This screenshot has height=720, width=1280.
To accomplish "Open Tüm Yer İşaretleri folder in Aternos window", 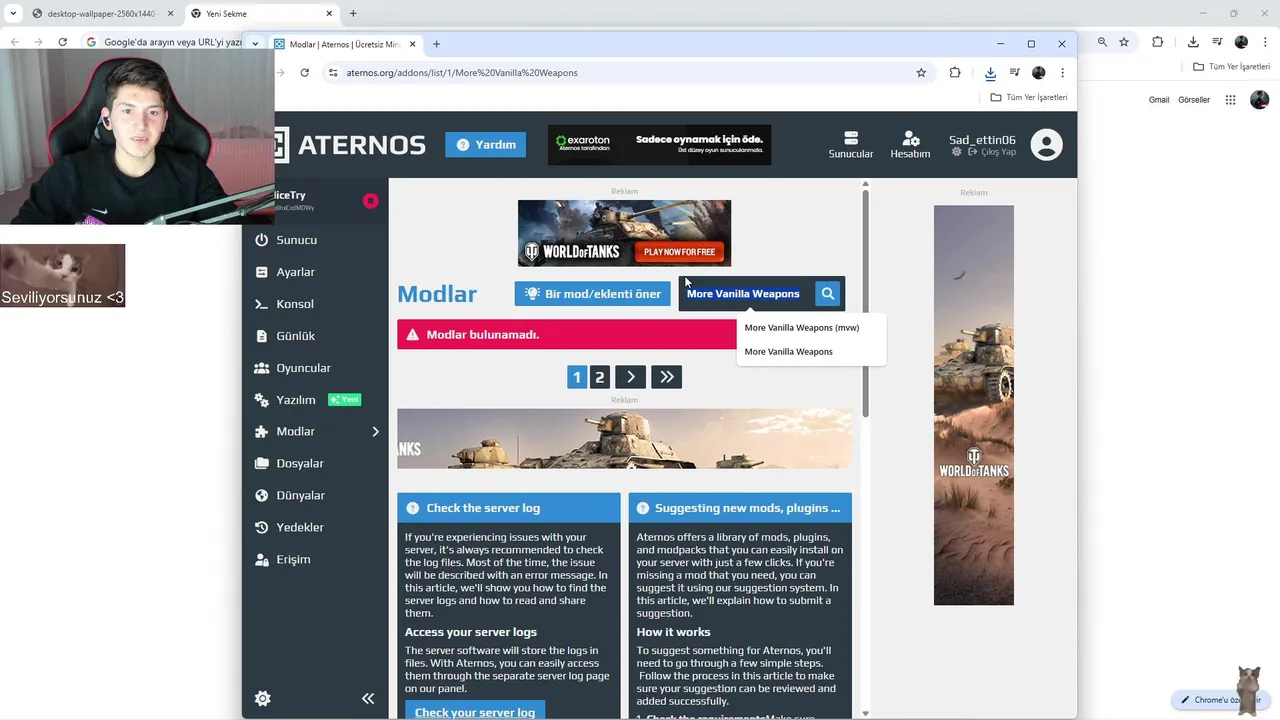I will pyautogui.click(x=1029, y=97).
